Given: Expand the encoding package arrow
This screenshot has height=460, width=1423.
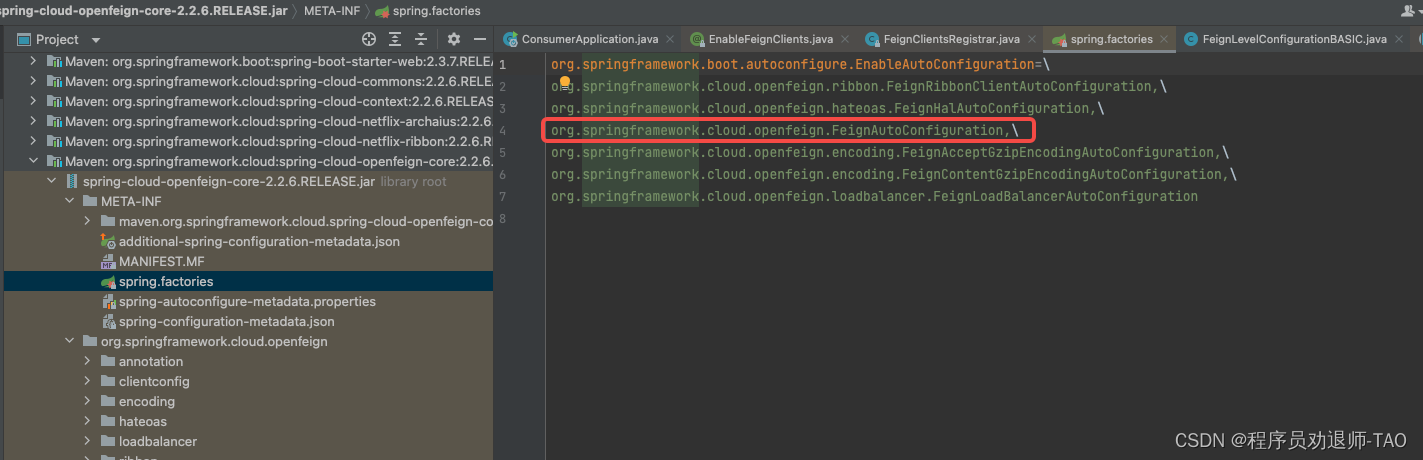Looking at the screenshot, I should point(87,402).
